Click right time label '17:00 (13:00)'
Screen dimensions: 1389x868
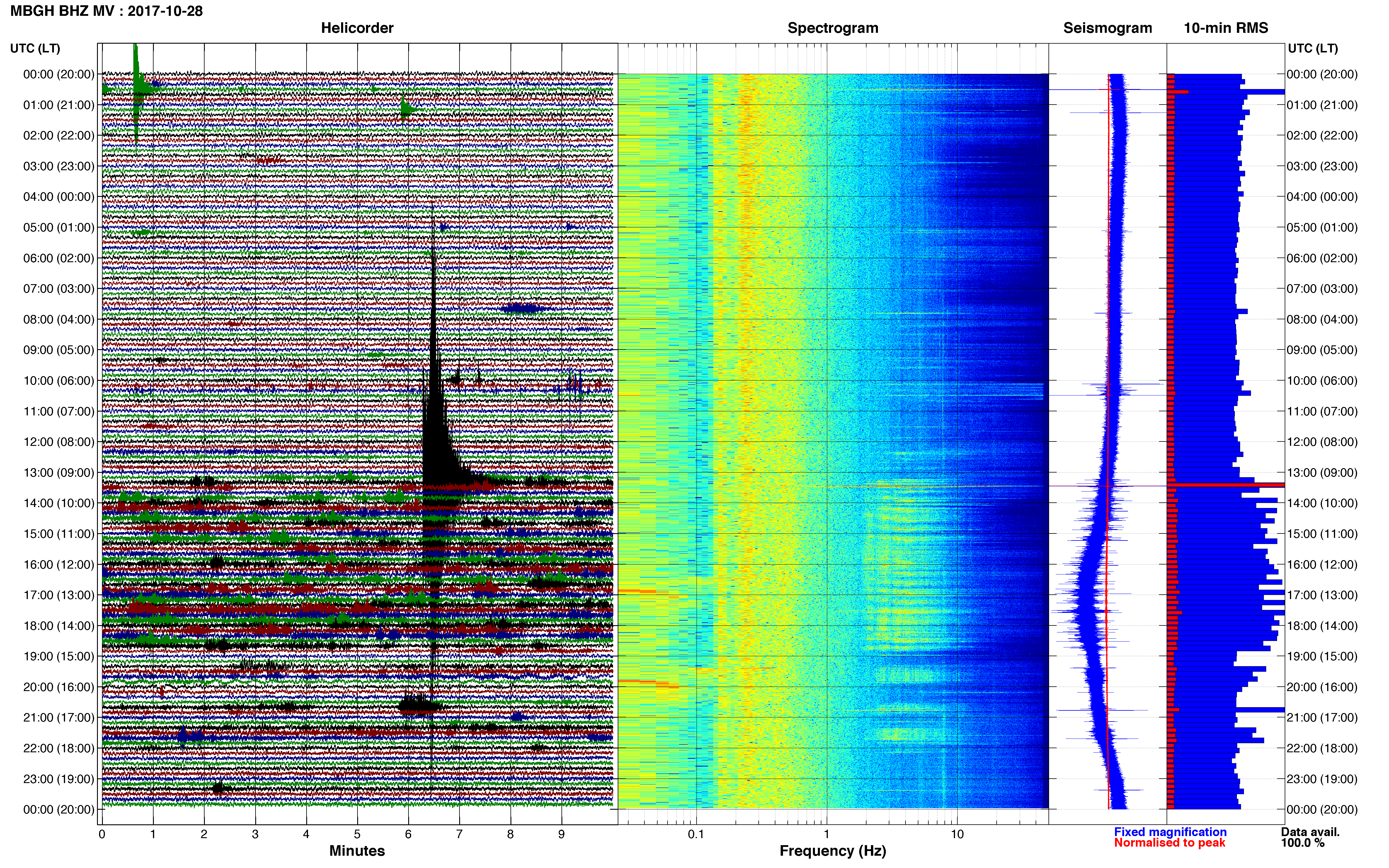(1322, 595)
